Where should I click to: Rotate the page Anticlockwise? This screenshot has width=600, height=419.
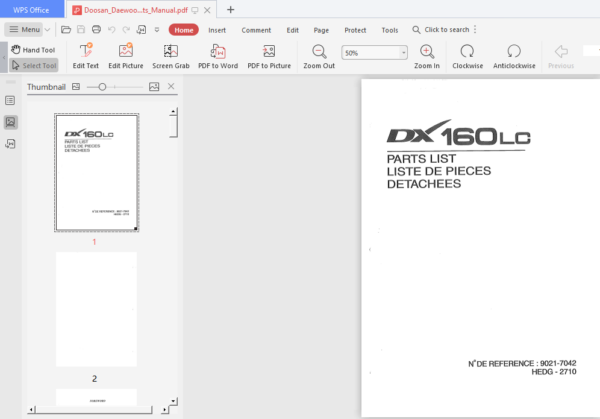[x=514, y=56]
